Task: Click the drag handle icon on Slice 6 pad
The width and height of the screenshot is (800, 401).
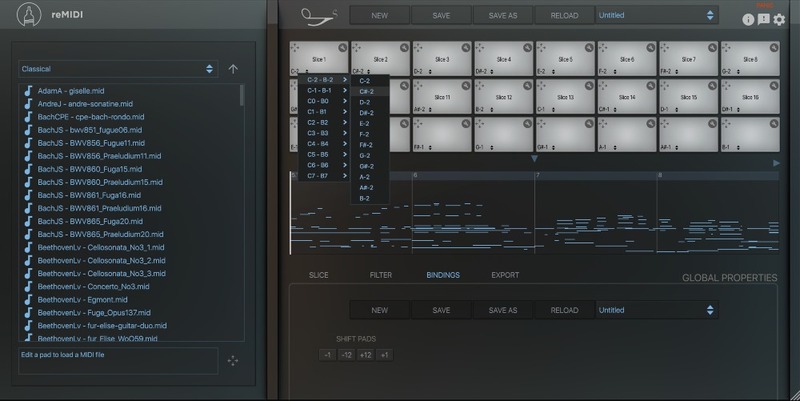Action: [604, 47]
